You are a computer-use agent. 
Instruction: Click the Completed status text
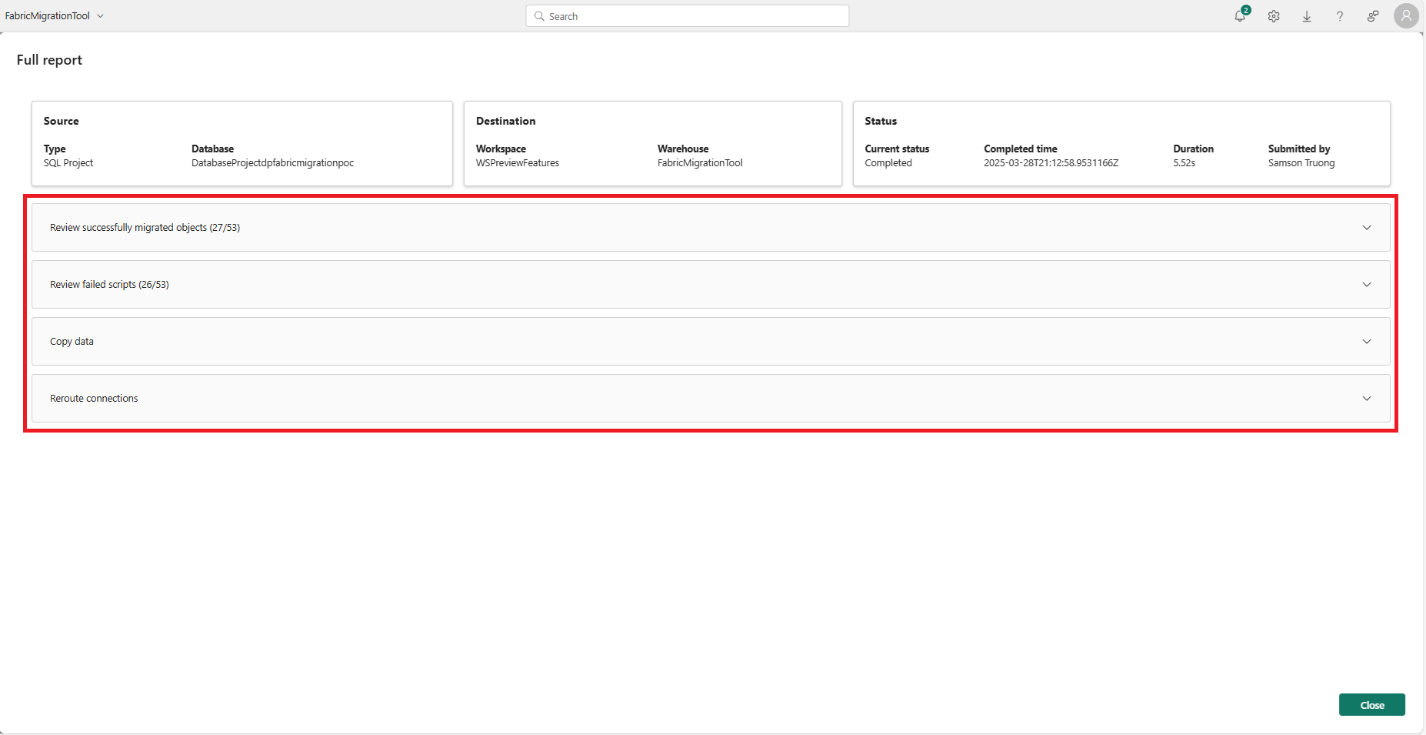pyautogui.click(x=889, y=162)
